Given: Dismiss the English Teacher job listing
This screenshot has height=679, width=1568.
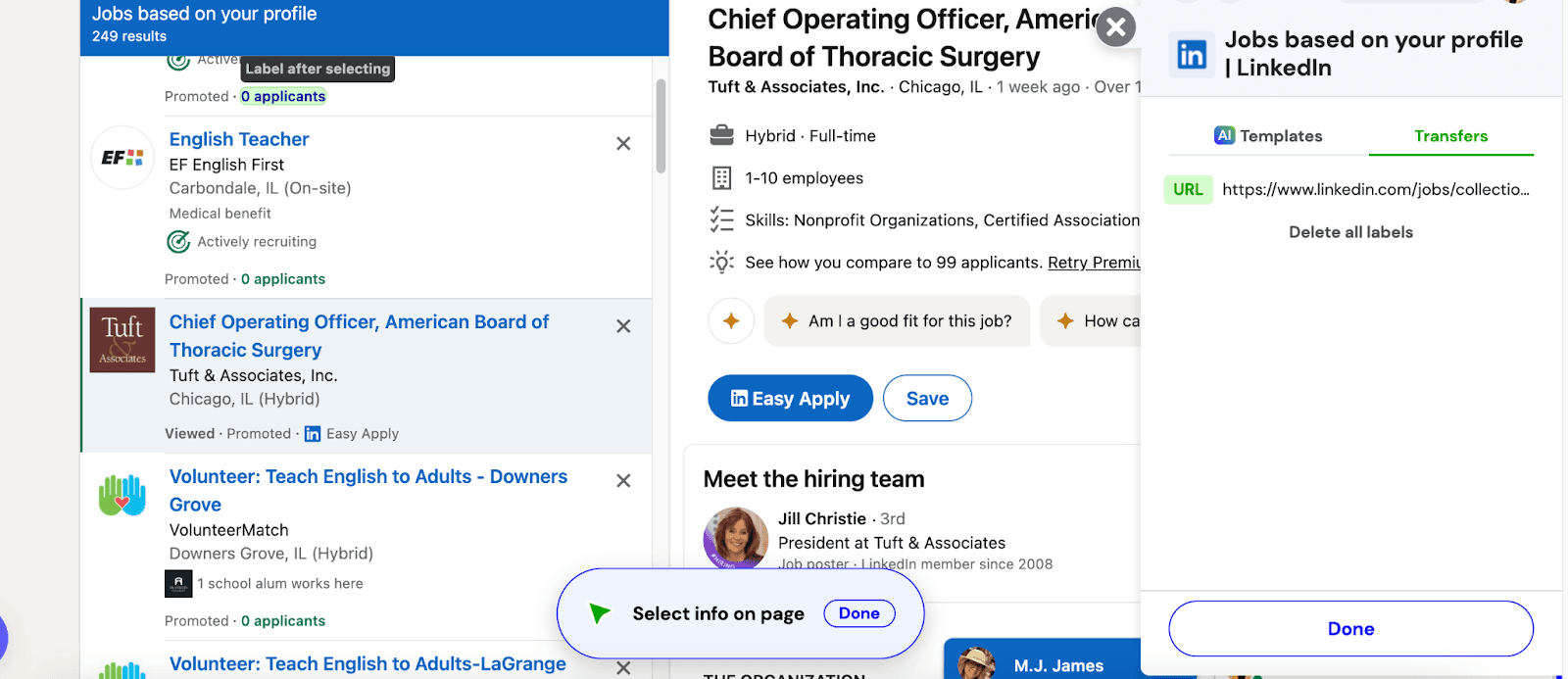Looking at the screenshot, I should pos(623,144).
